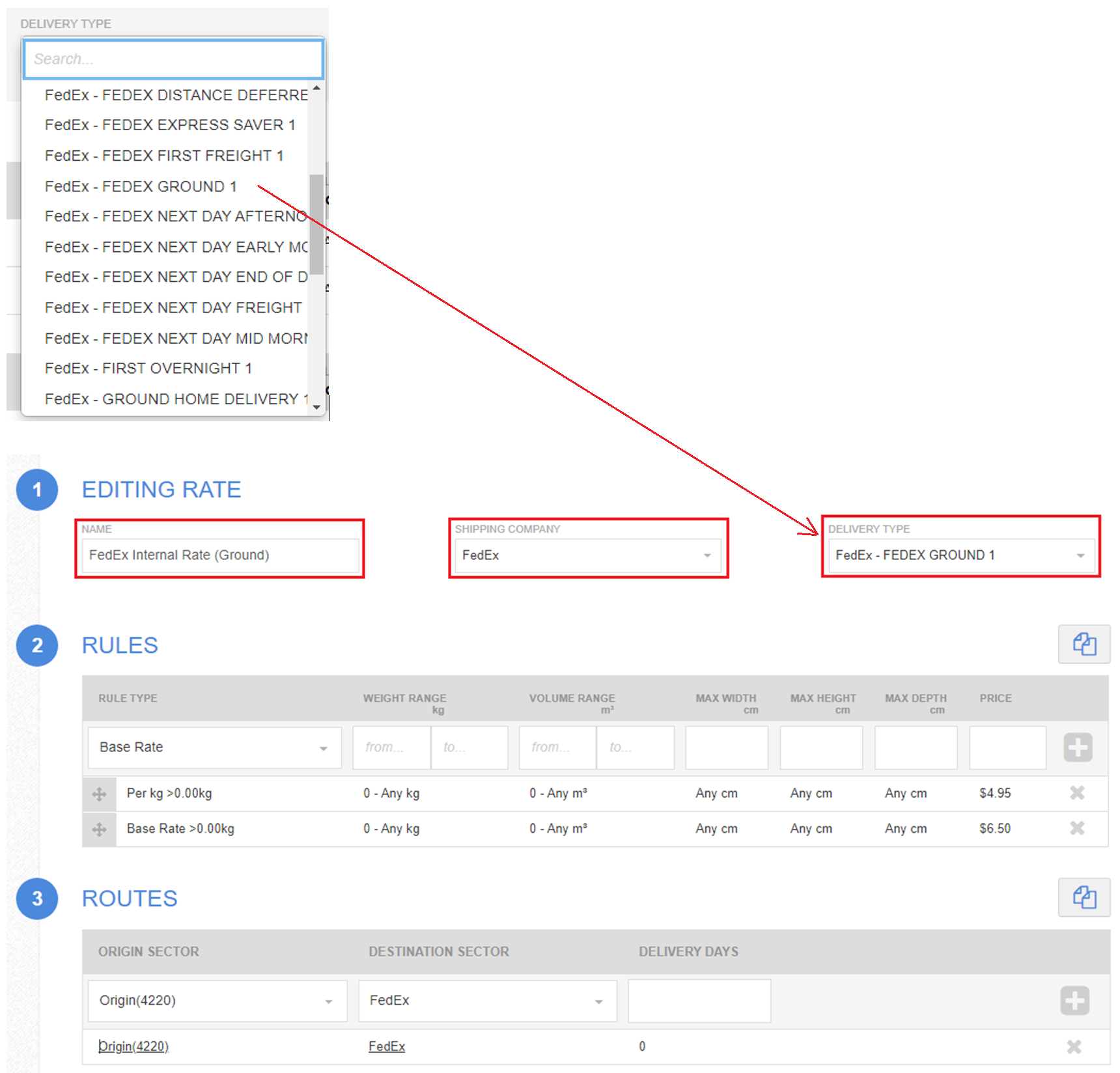Open the Origin(4220) route link
The image size is (1120, 1073).
click(133, 1046)
